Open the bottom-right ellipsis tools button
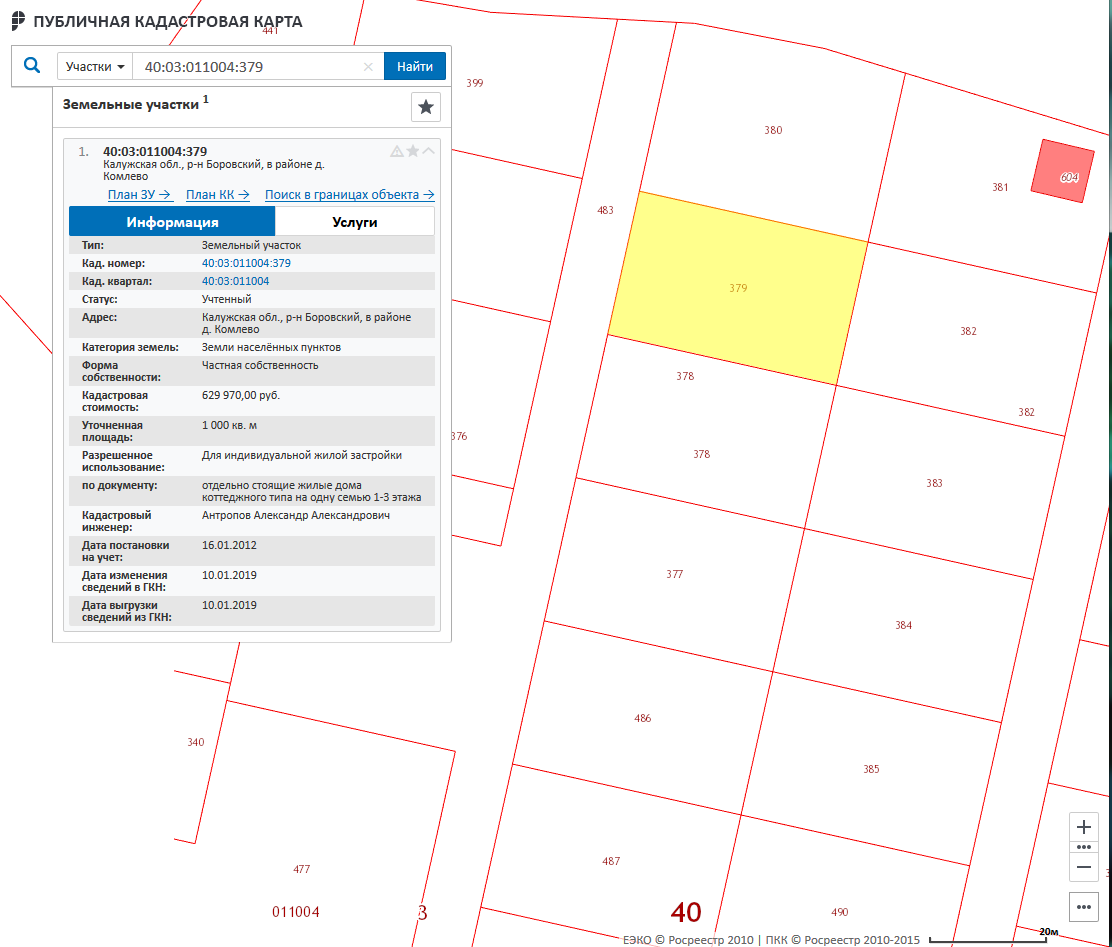The height and width of the screenshot is (947, 1112). (x=1084, y=907)
